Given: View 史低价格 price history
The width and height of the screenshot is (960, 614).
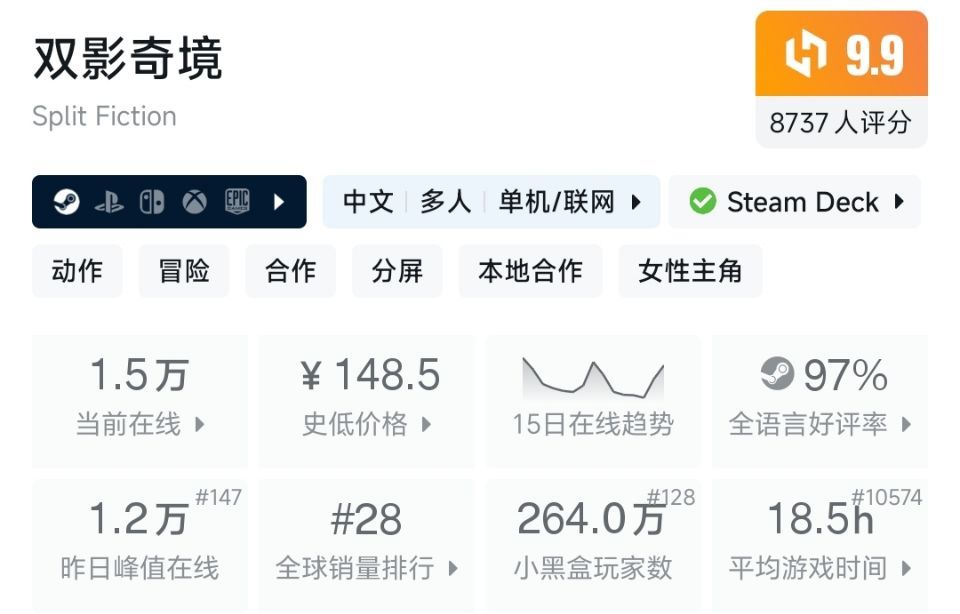Looking at the screenshot, I should (367, 424).
